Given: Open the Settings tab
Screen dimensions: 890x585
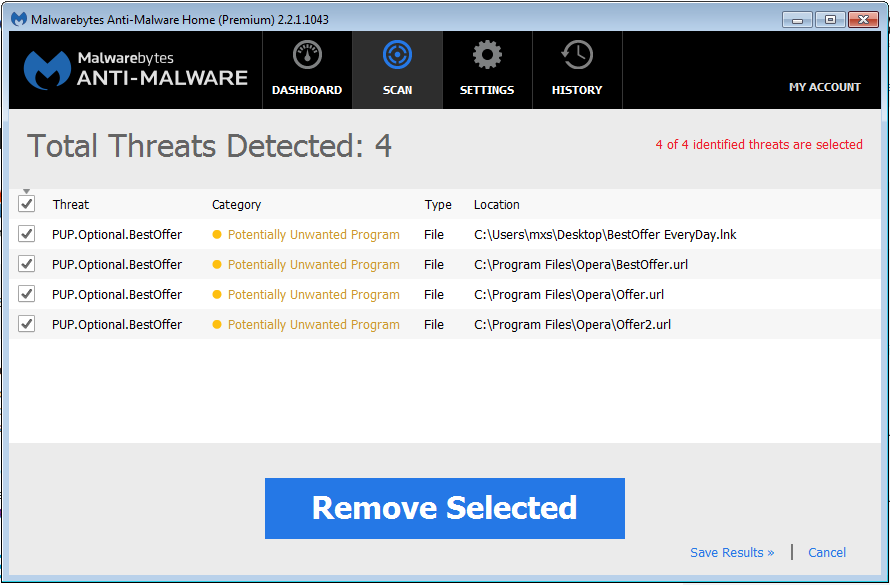Looking at the screenshot, I should coord(487,70).
